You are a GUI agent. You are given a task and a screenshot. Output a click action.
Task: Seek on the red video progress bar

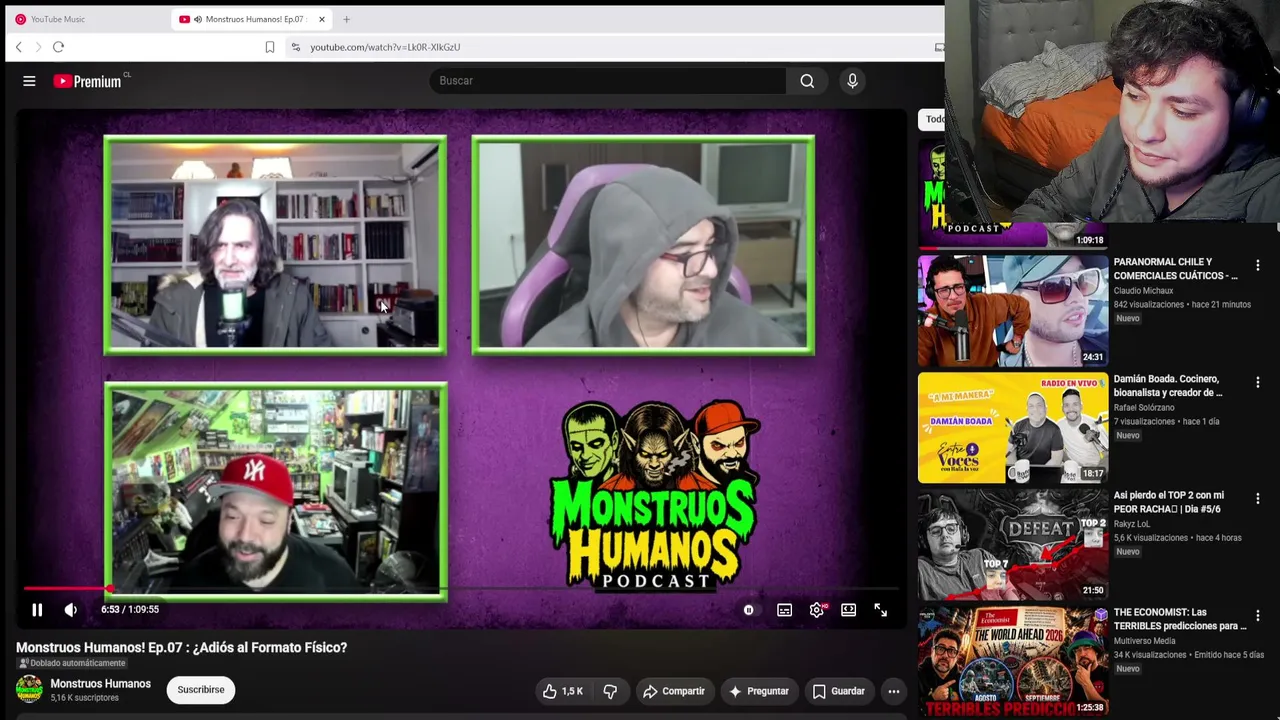pyautogui.click(x=462, y=589)
